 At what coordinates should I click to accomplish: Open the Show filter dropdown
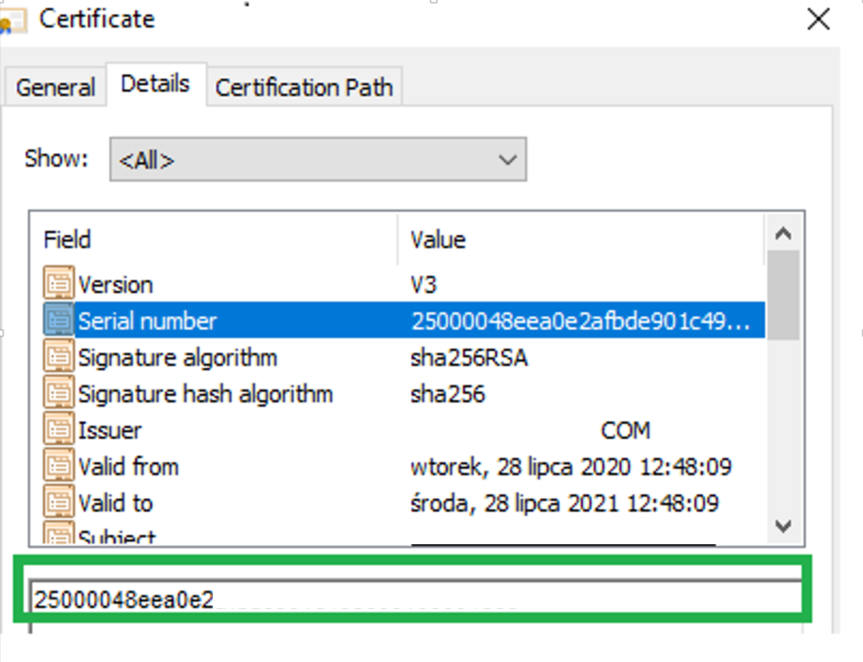click(317, 160)
